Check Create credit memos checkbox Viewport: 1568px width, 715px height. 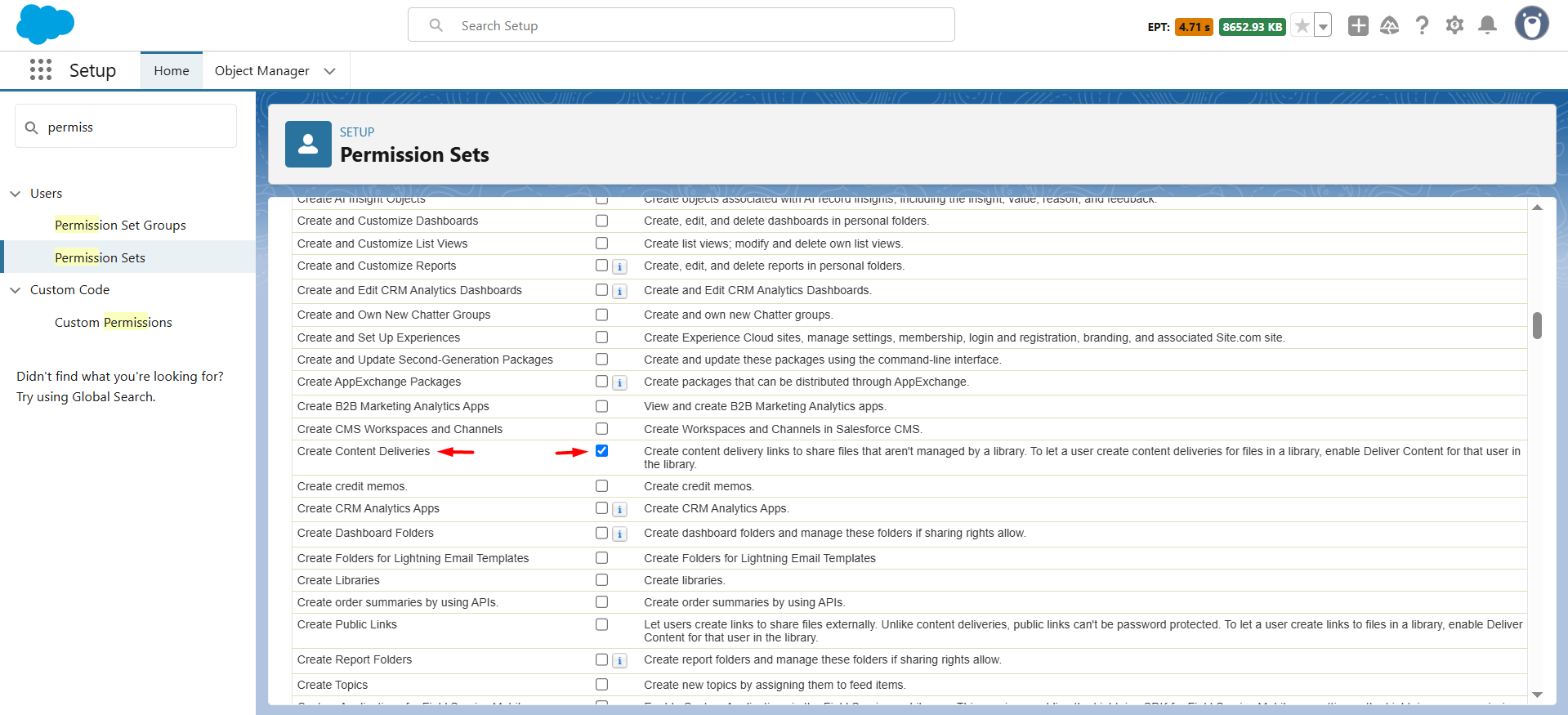(602, 485)
